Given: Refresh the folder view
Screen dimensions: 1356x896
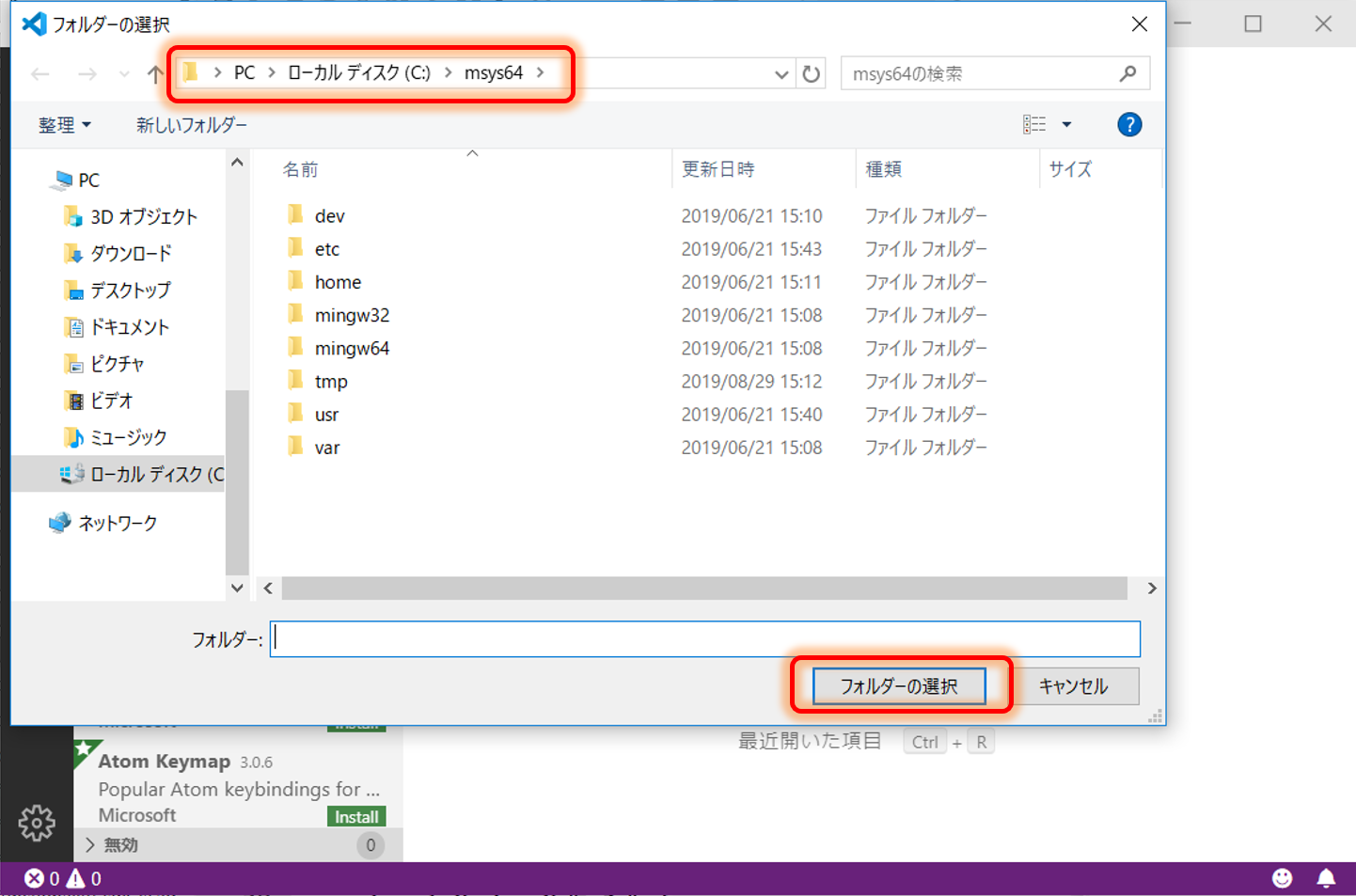Looking at the screenshot, I should pyautogui.click(x=811, y=72).
